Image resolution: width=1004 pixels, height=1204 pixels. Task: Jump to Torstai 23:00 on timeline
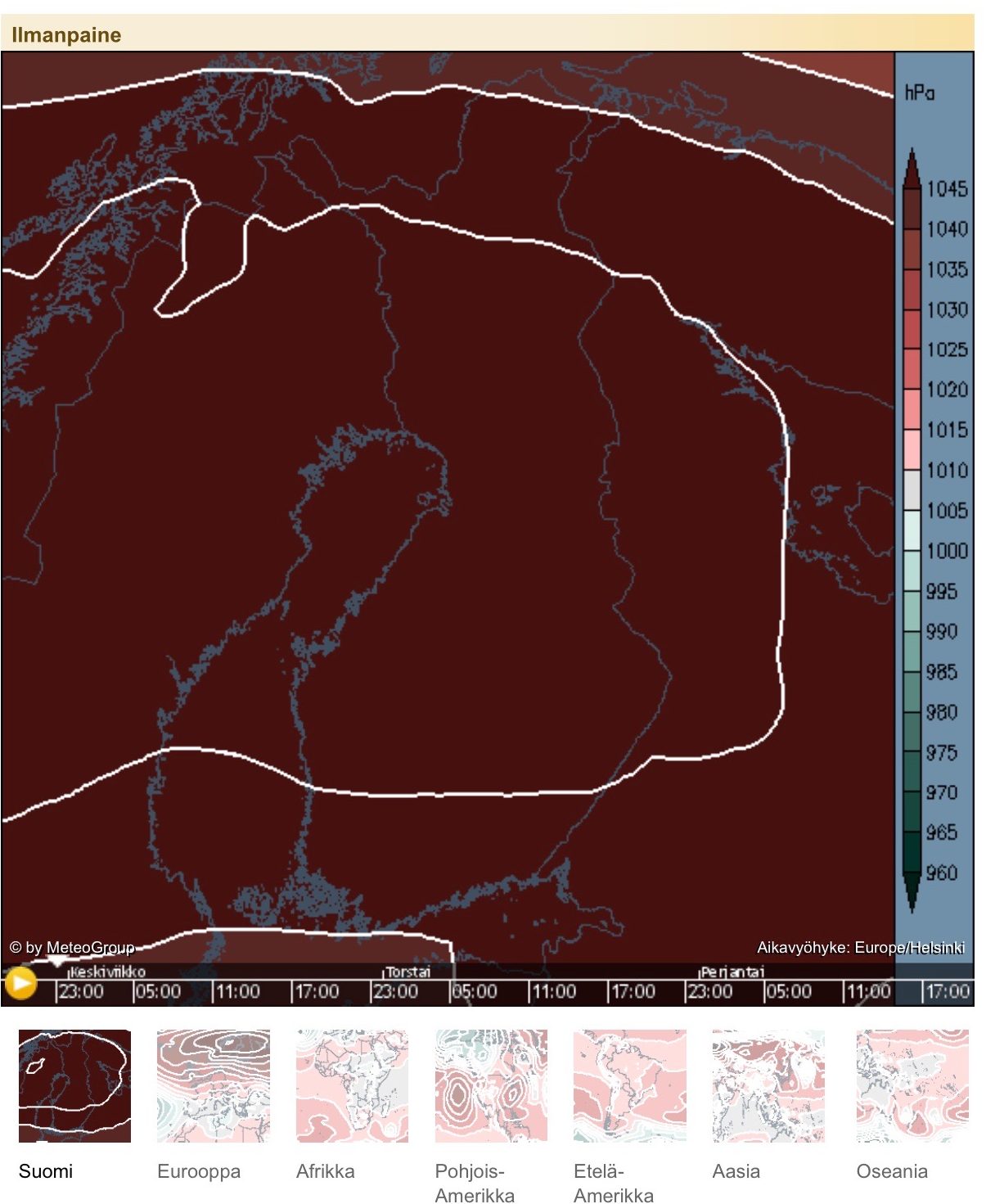point(396,991)
